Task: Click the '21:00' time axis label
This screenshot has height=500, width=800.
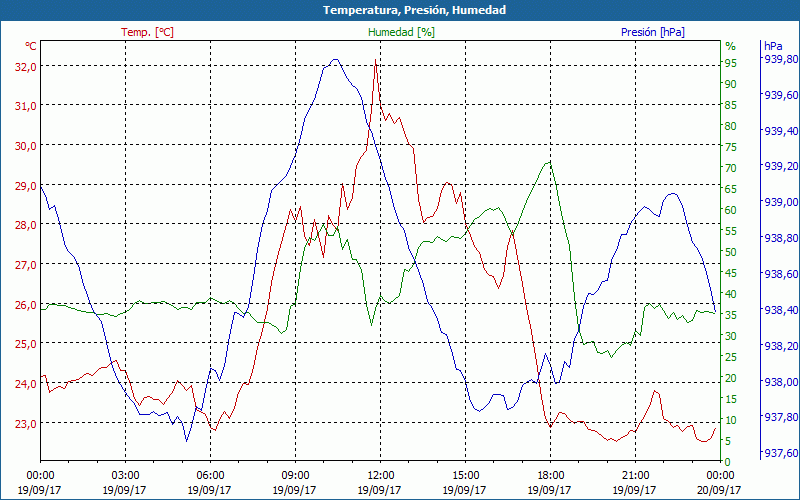Action: click(635, 476)
